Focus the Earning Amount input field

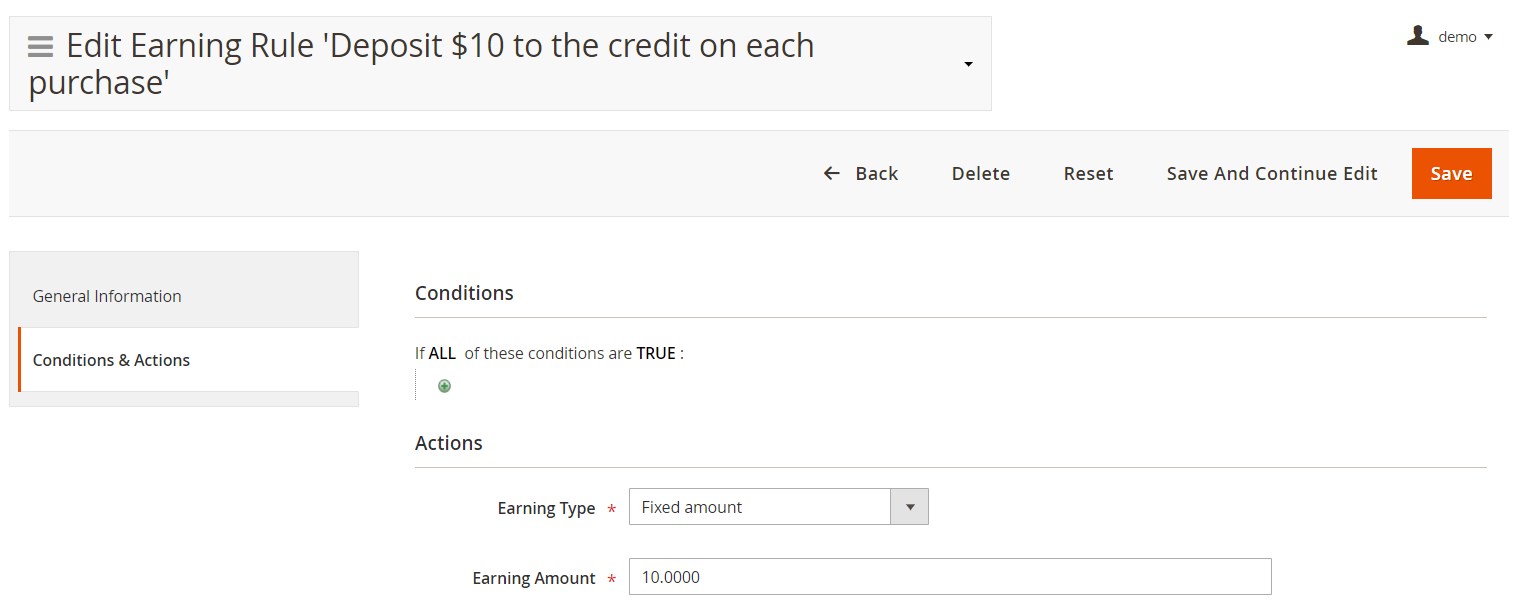click(x=950, y=577)
